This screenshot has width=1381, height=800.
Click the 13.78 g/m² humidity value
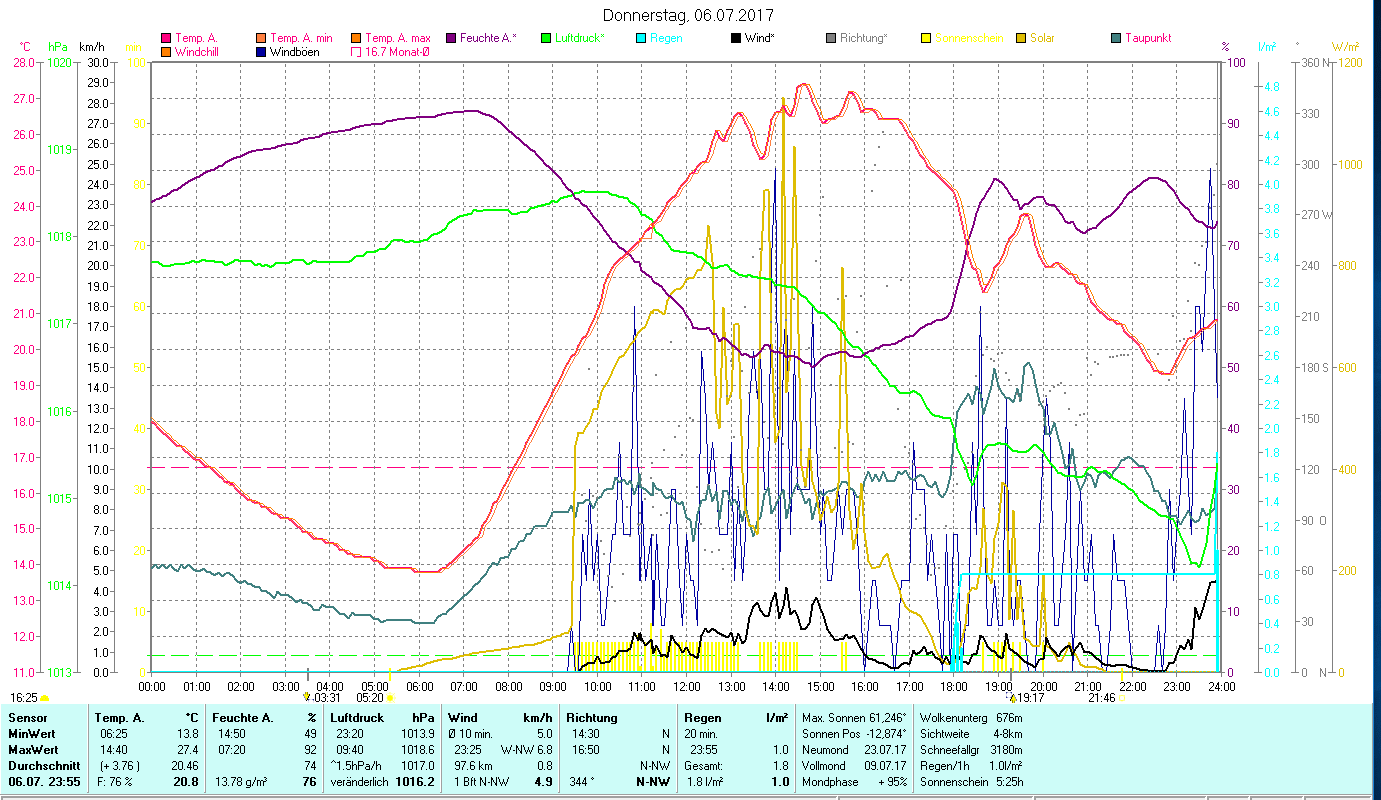(x=241, y=782)
